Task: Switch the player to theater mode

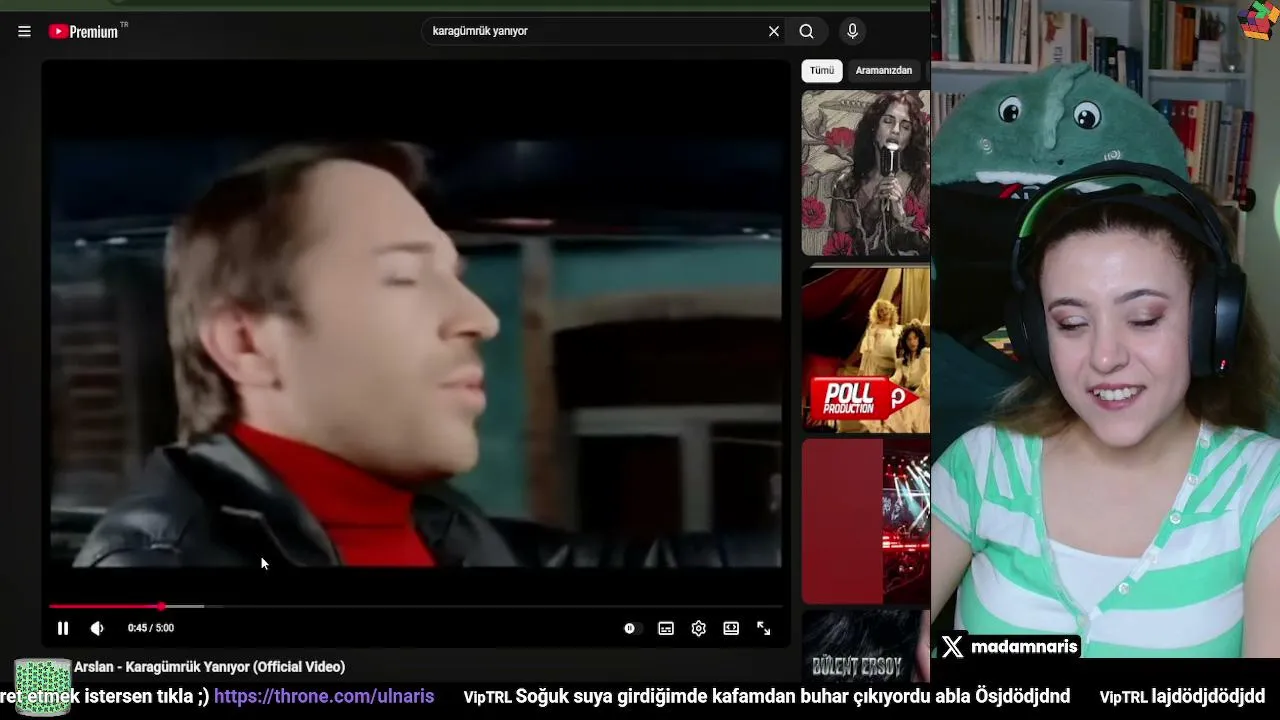Action: (x=731, y=628)
